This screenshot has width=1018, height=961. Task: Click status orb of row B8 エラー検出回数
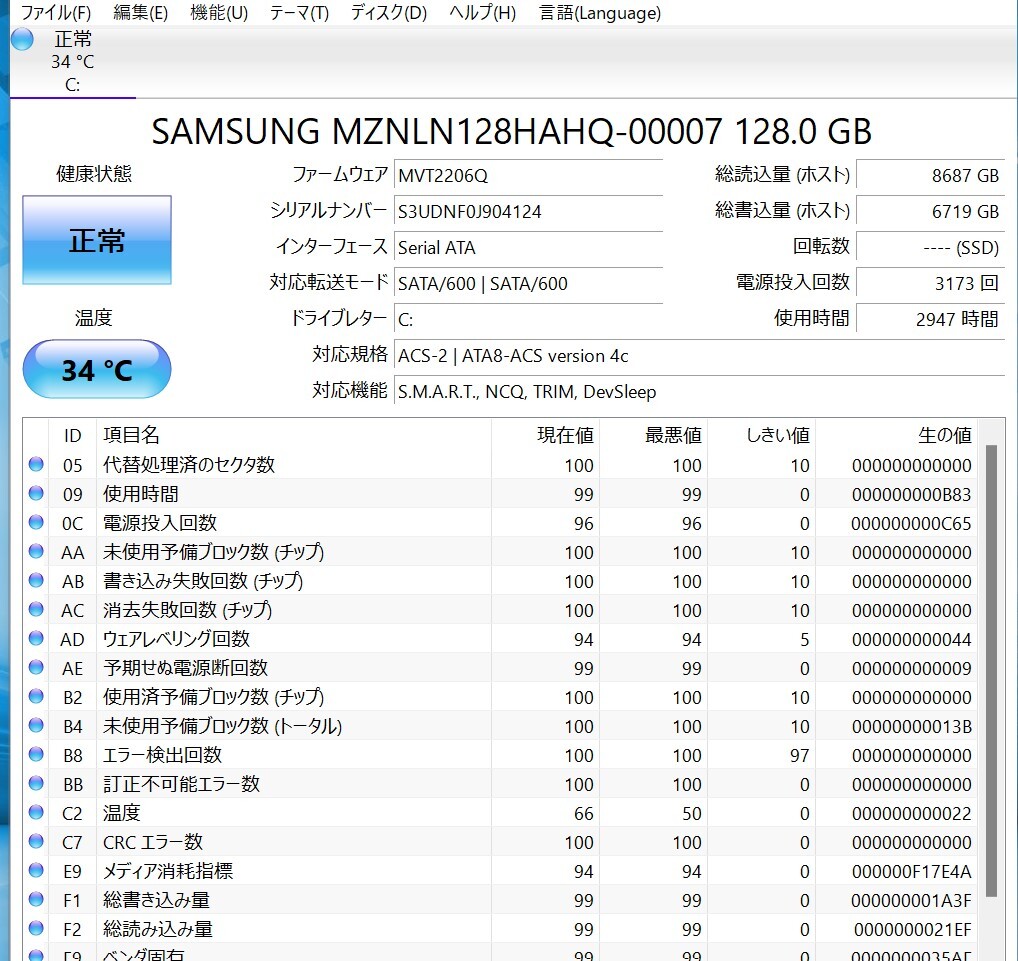(x=36, y=755)
